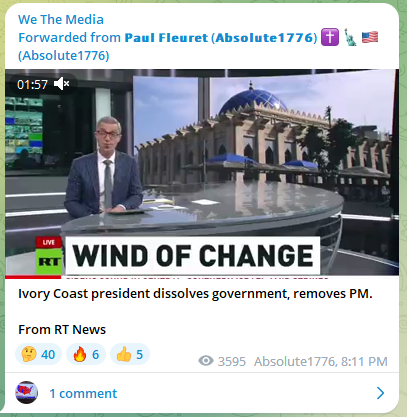Click the WIND OF CHANGE headline banner
407x417 pixels.
click(192, 256)
